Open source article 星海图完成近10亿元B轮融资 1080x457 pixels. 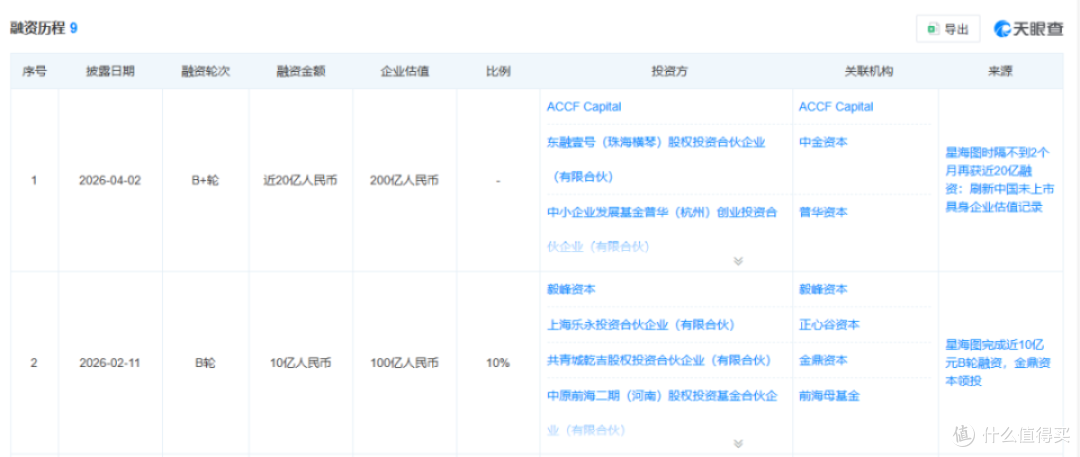click(997, 363)
